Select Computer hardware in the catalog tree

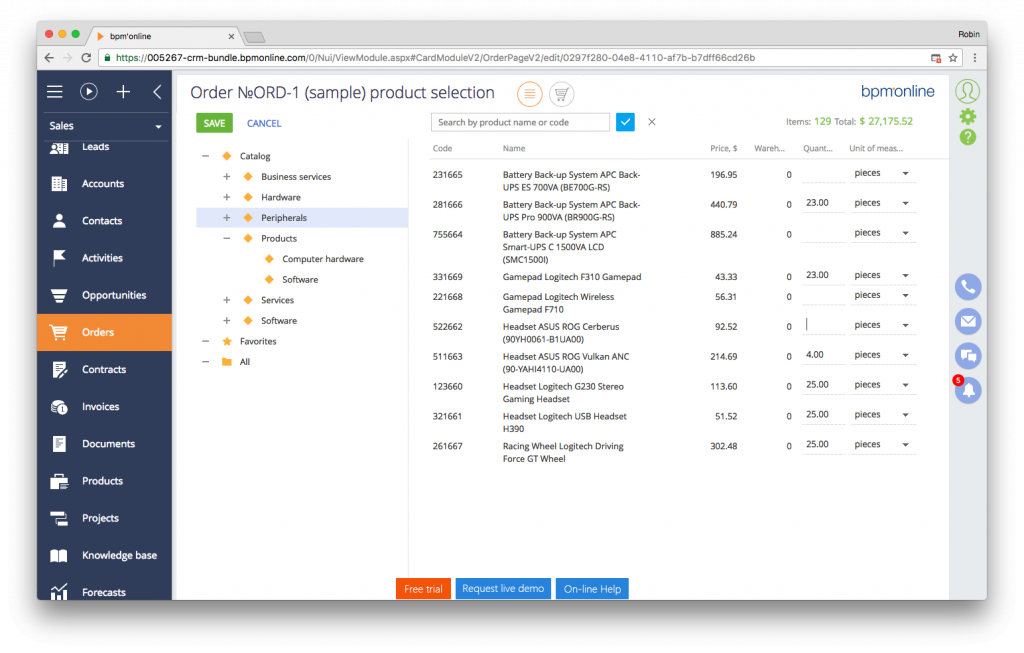click(323, 259)
